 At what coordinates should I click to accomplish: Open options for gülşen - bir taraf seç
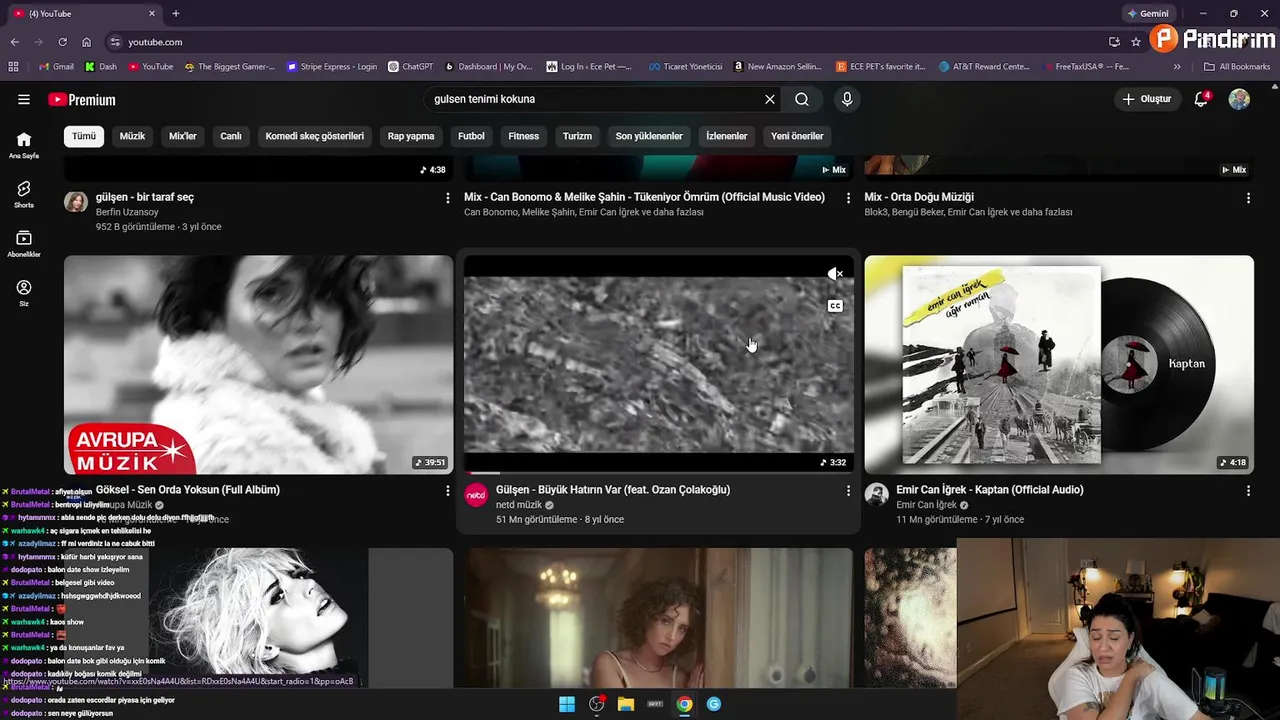pos(447,198)
